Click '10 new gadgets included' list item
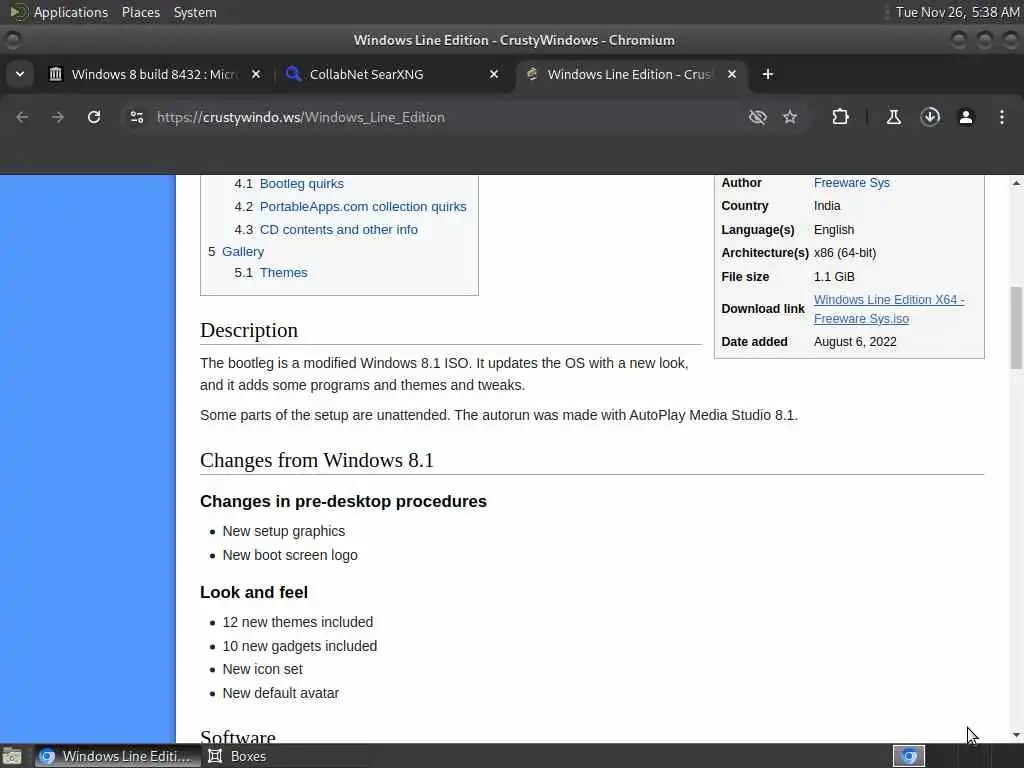Screen dimensions: 1024x768 tap(300, 646)
